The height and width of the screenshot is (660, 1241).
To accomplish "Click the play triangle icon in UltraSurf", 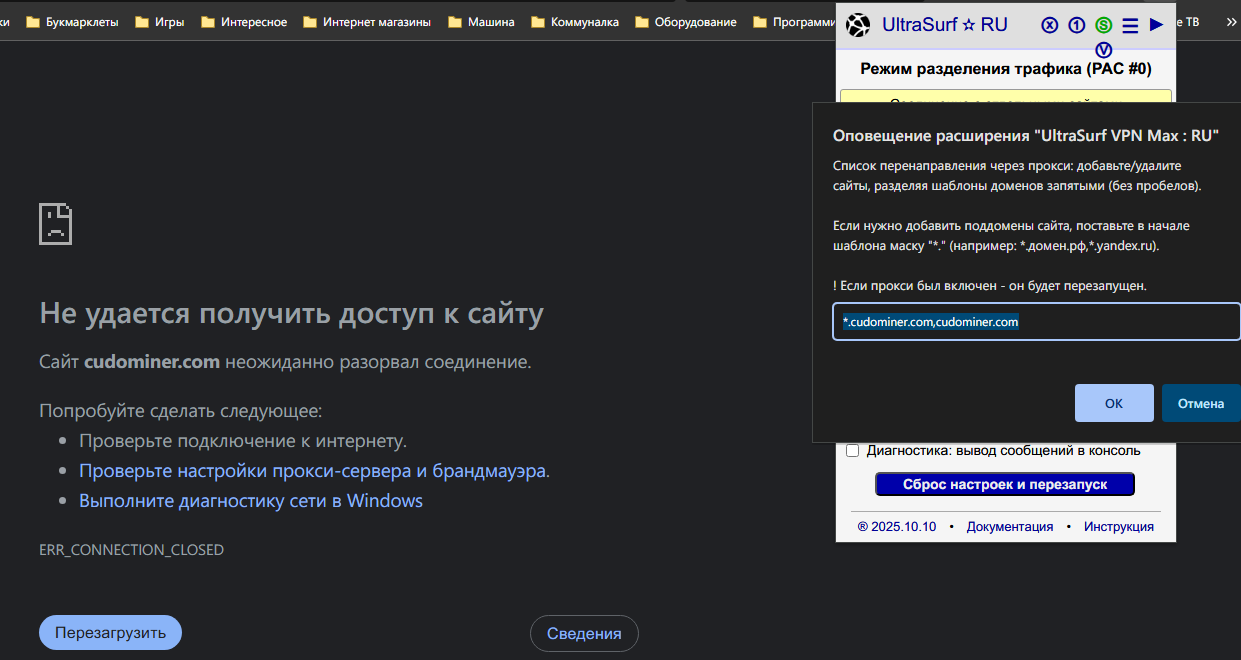I will tap(1157, 25).
